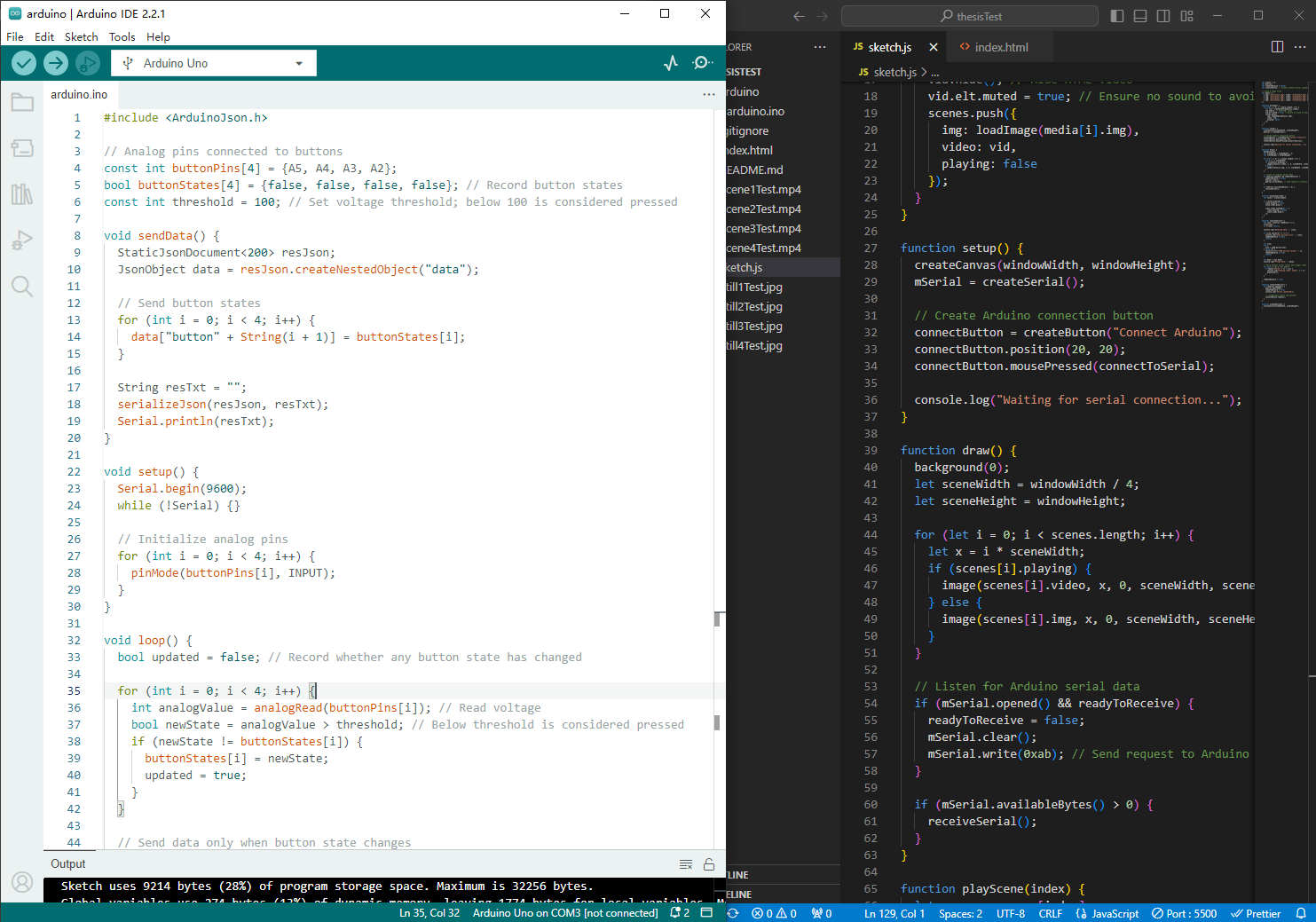Toggle scroll lock in Arduino Output panel
1316x922 pixels.
coord(709,864)
